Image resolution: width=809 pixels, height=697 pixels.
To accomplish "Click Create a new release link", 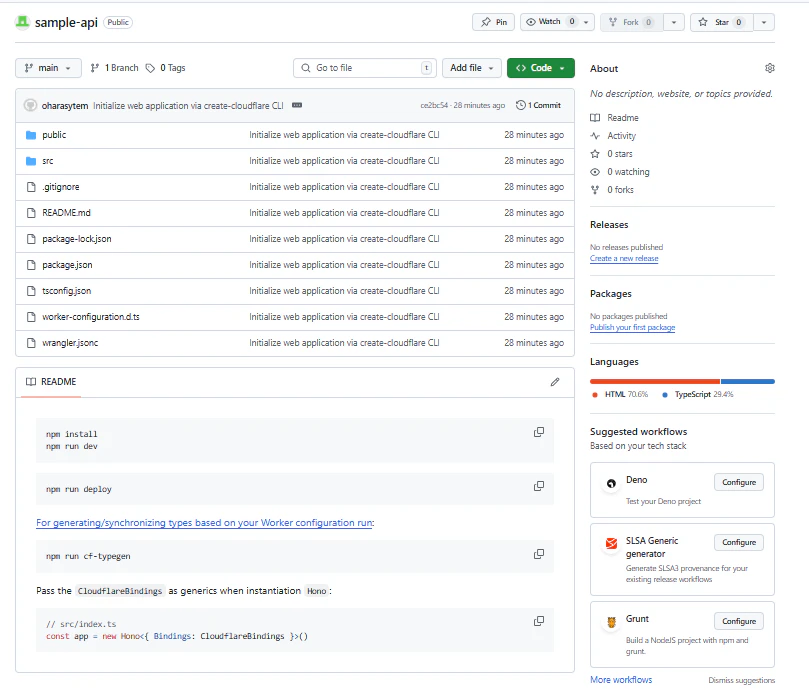I will point(624,258).
